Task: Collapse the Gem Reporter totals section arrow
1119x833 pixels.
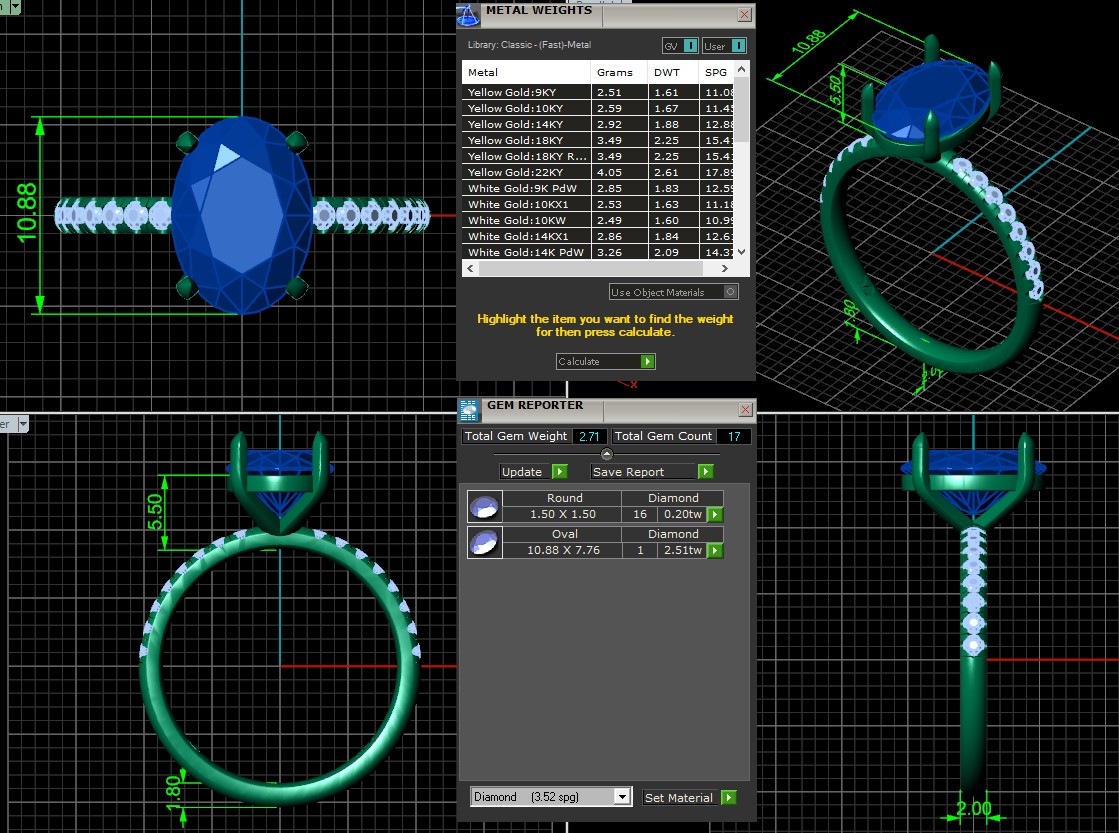Action: (606, 454)
